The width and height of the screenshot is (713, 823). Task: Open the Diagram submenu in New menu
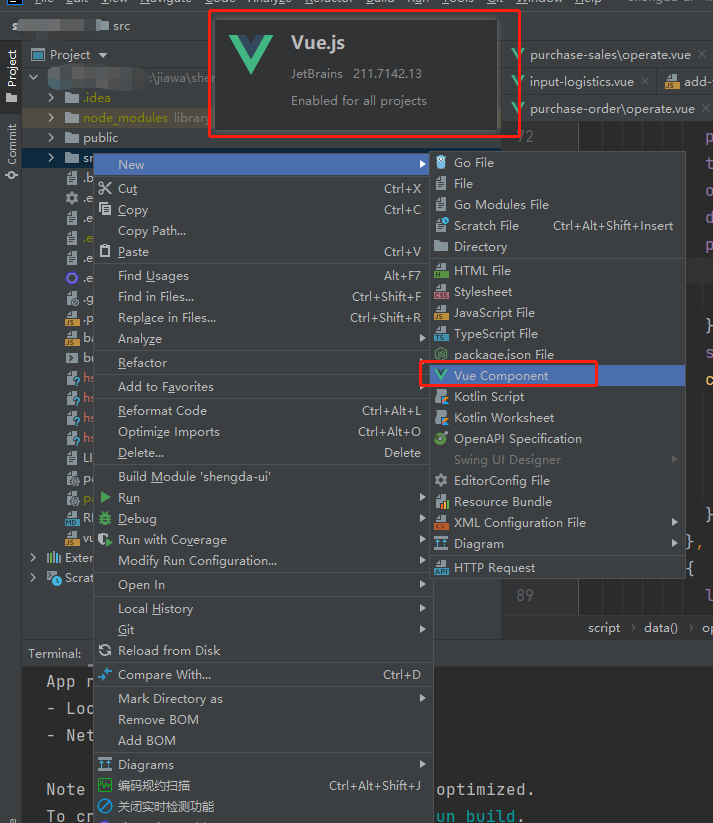[x=558, y=544]
